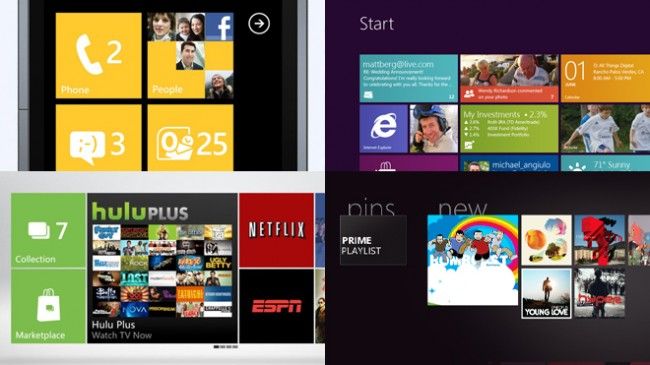Tap the suited man's photo in People tile

(x=190, y=56)
